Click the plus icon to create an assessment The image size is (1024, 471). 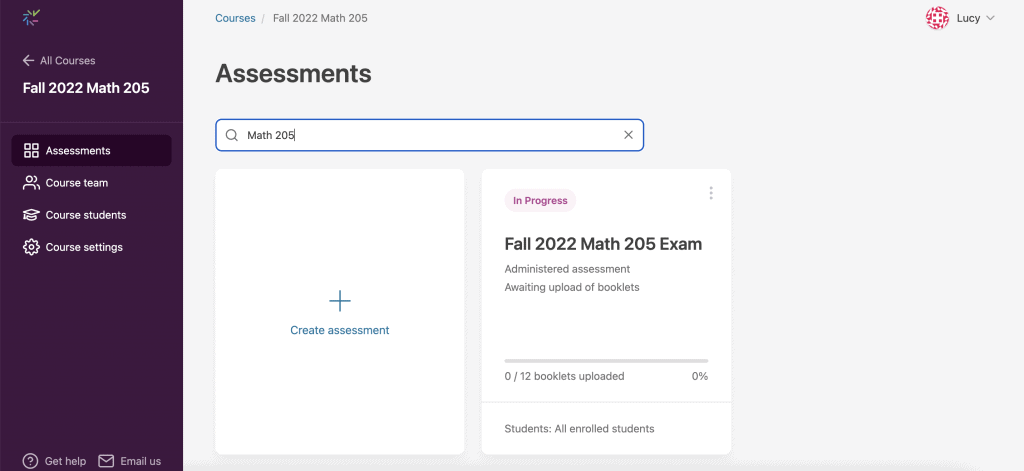point(340,300)
